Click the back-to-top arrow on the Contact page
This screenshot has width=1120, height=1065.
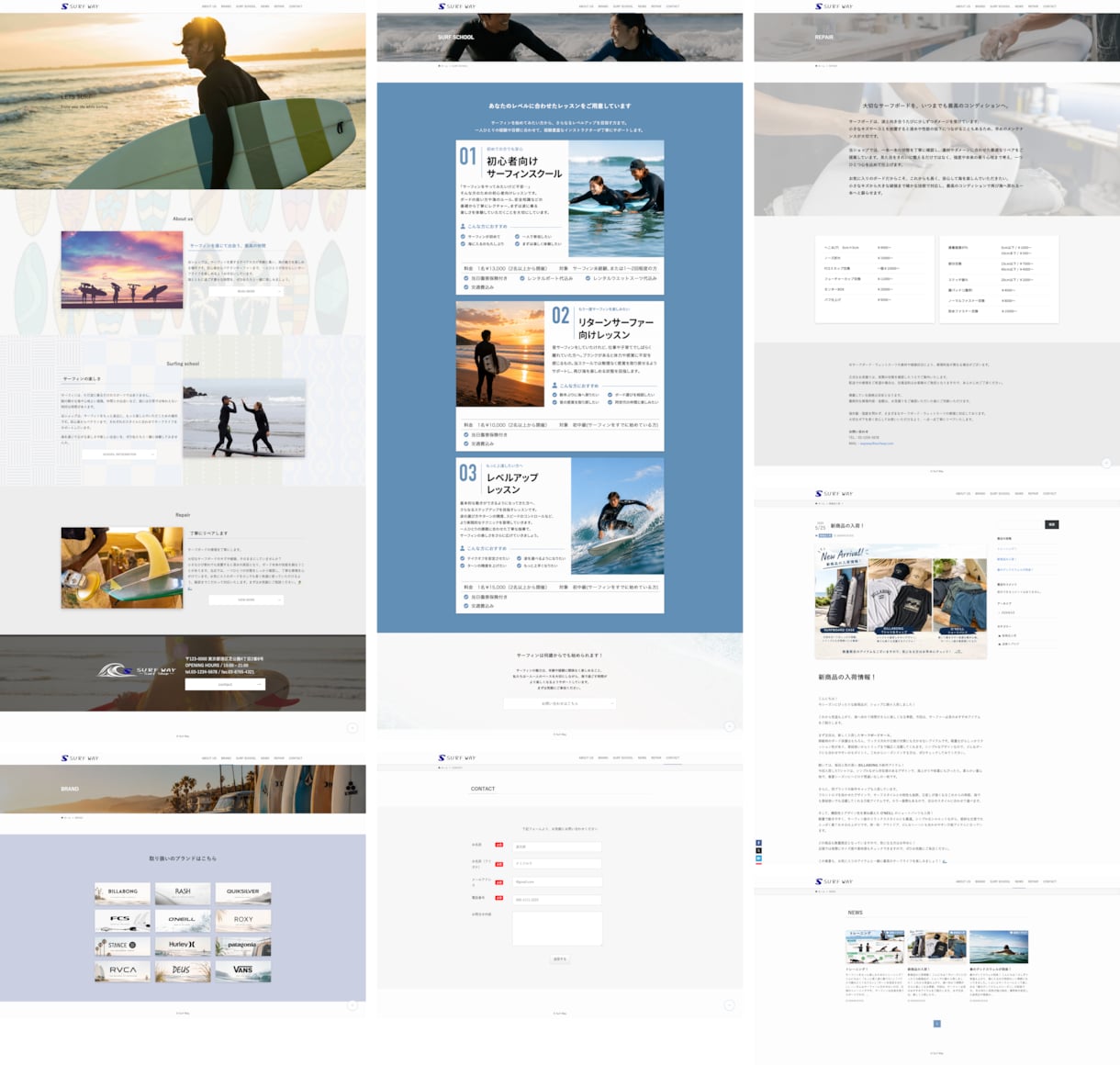click(x=730, y=1005)
